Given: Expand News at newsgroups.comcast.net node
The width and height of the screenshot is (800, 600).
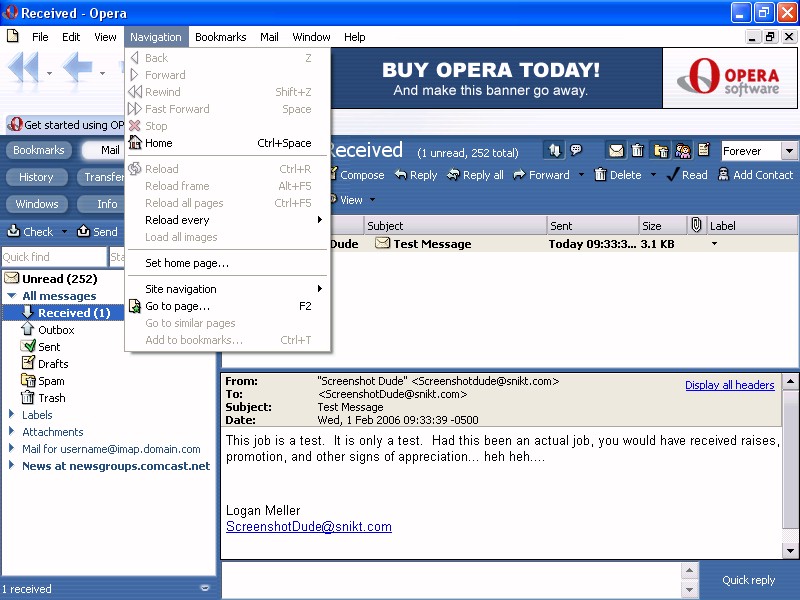Looking at the screenshot, I should click(11, 465).
